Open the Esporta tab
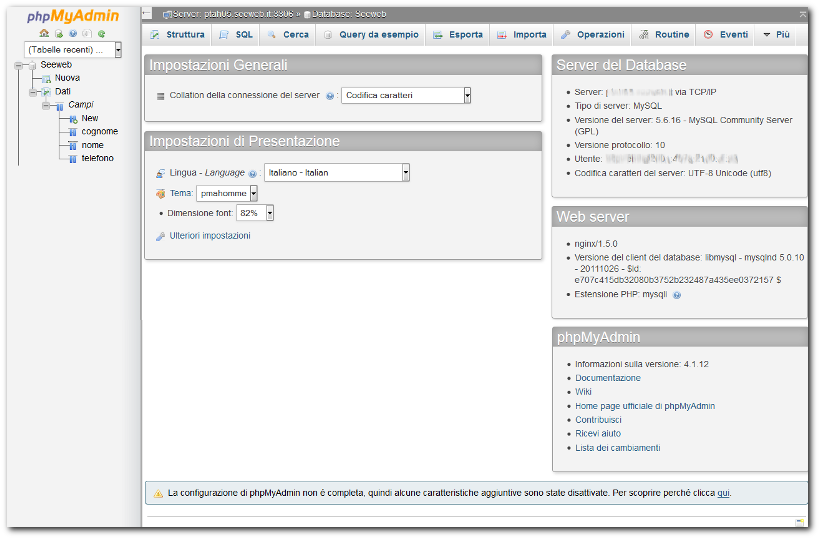This screenshot has height=539, width=820. pyautogui.click(x=458, y=35)
